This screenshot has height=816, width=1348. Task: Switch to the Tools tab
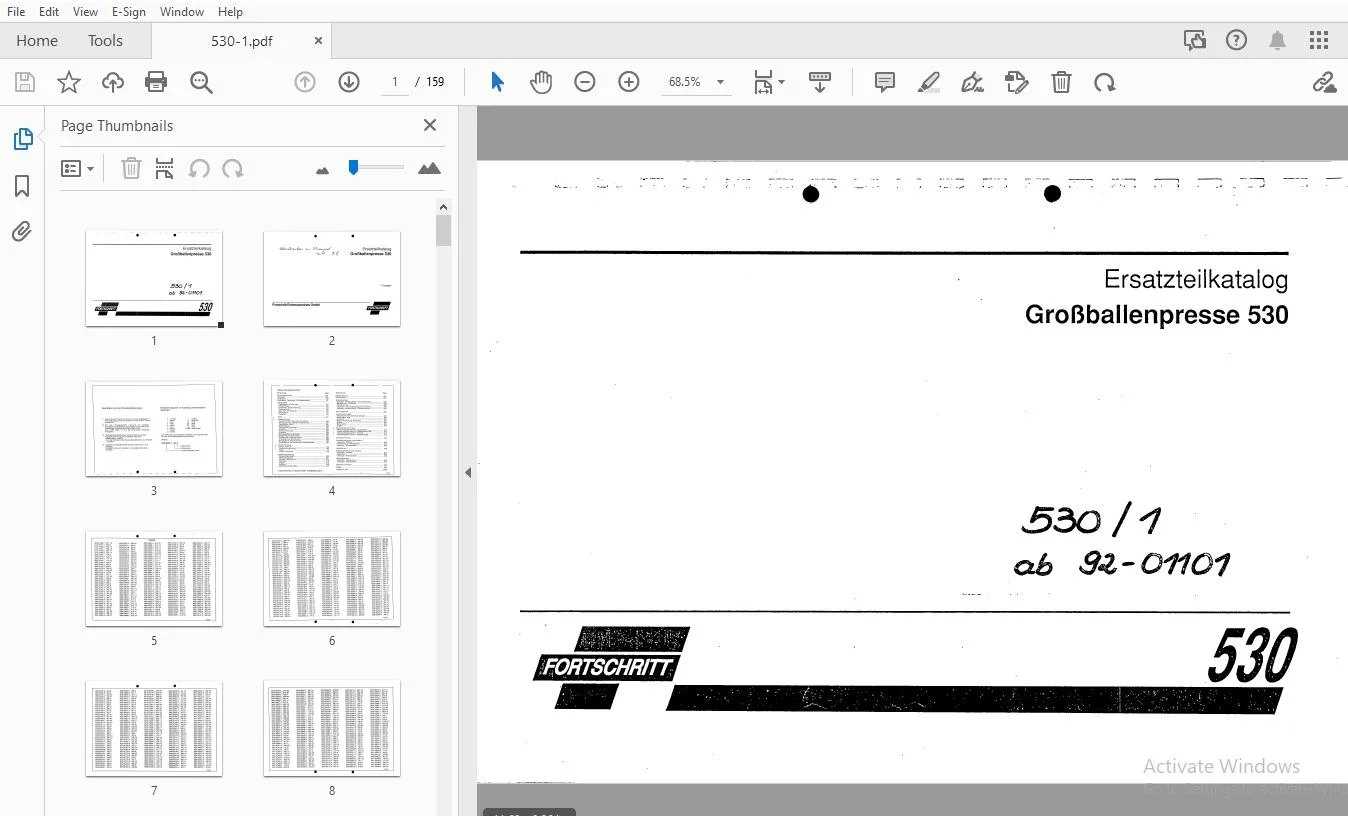point(105,41)
